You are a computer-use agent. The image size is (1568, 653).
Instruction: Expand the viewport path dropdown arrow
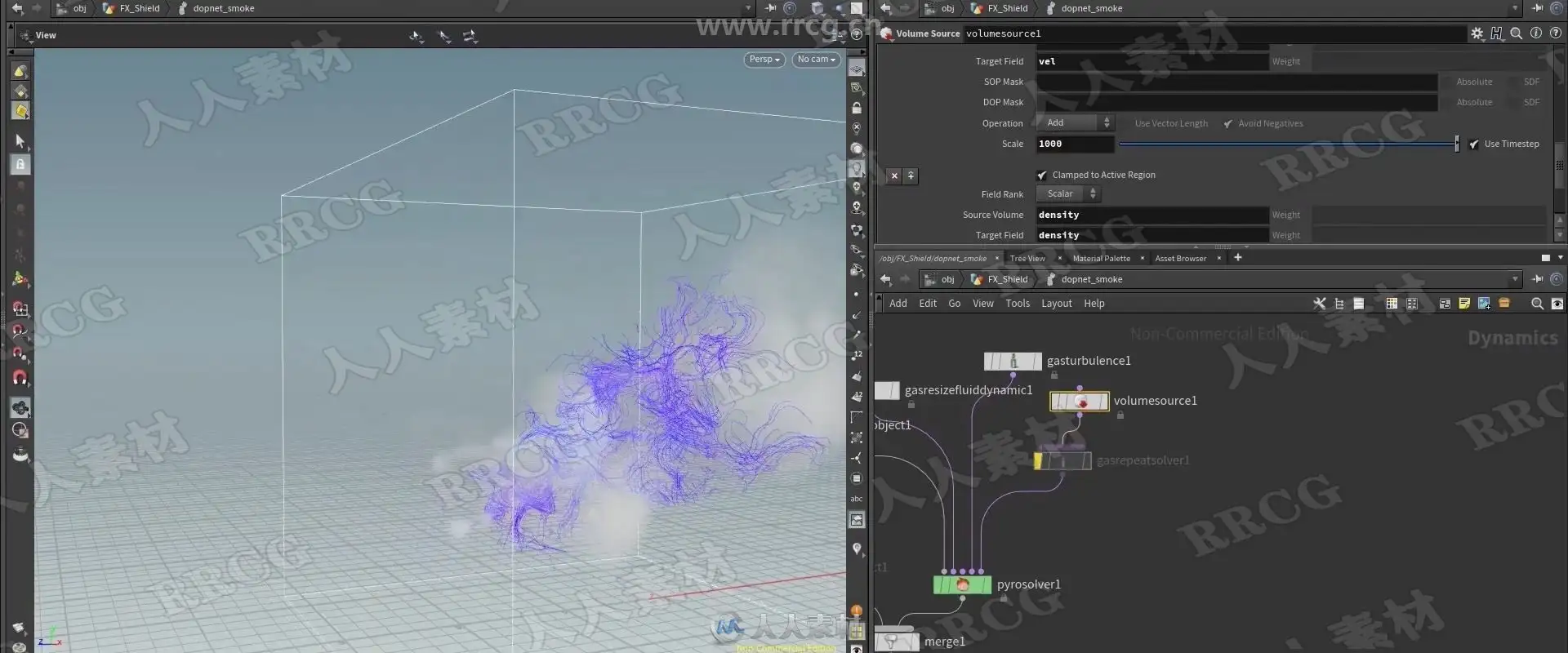(x=748, y=8)
